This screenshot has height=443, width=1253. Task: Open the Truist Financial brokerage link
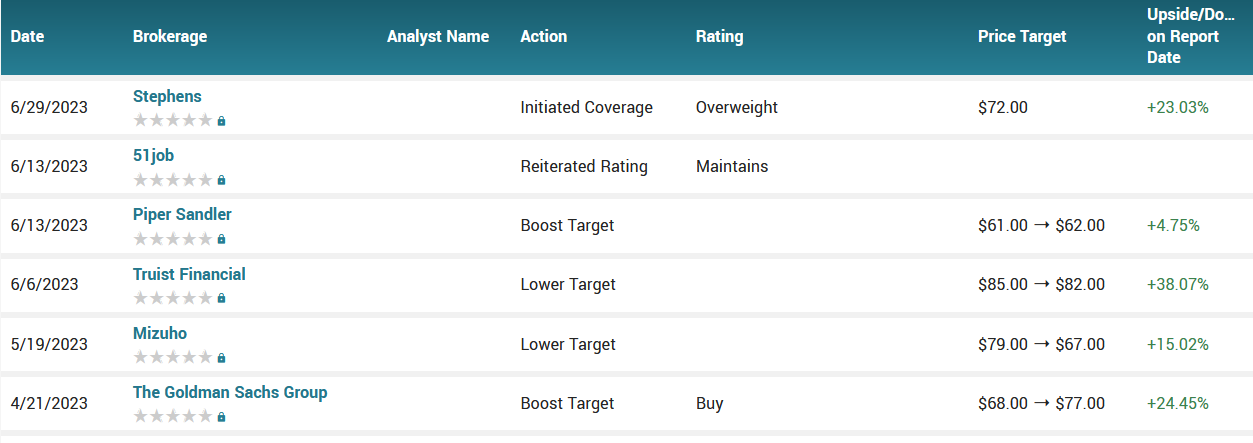coord(189,274)
